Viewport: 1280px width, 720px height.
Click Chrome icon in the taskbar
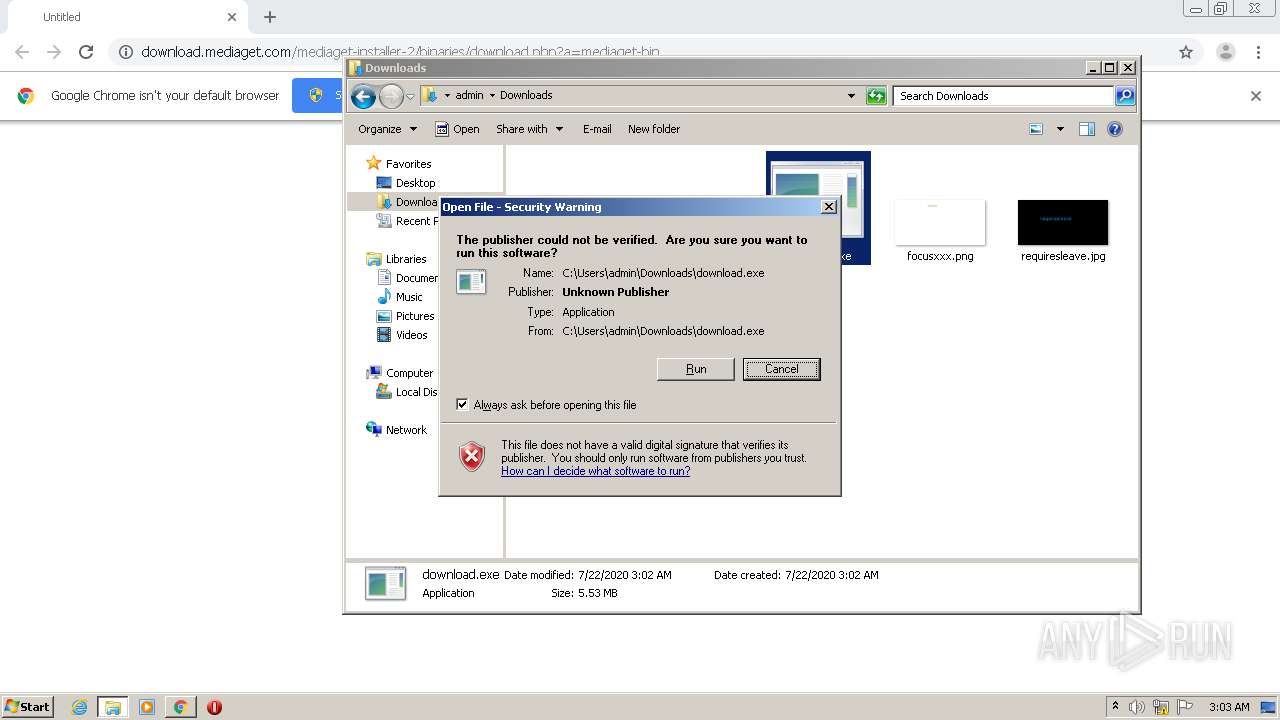[180, 707]
